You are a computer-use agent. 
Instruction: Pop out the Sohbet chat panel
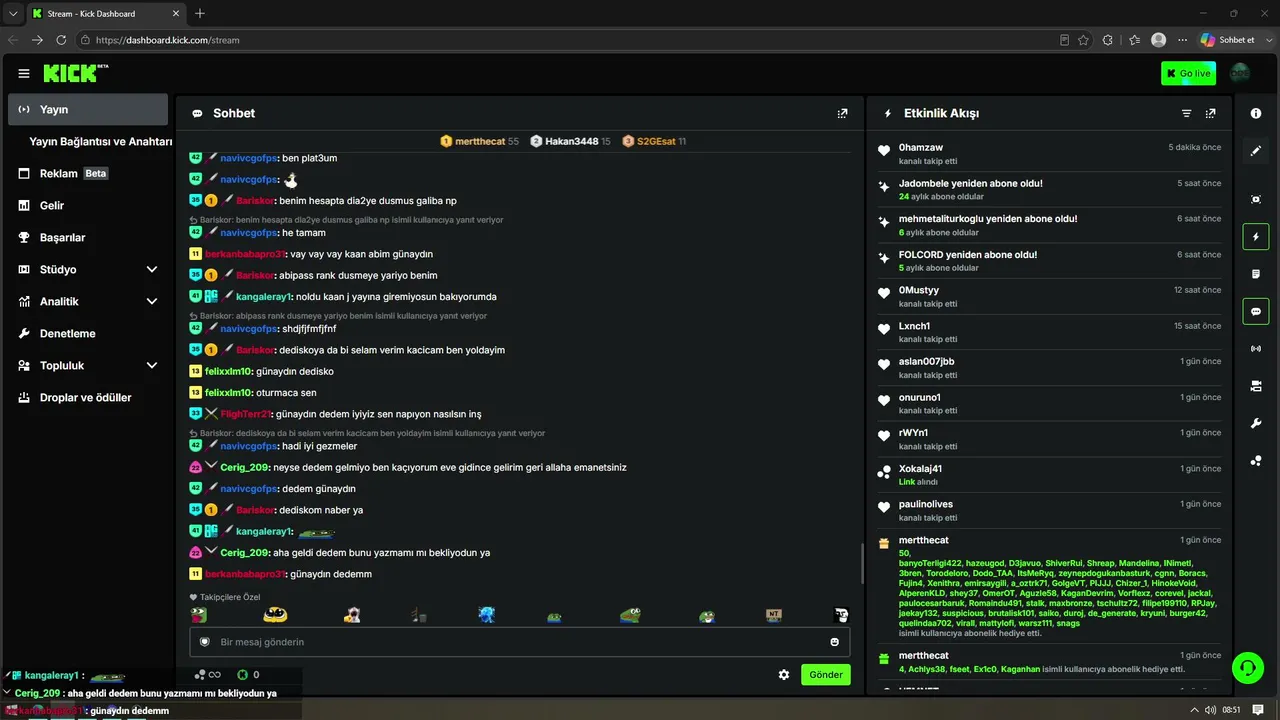coord(842,114)
